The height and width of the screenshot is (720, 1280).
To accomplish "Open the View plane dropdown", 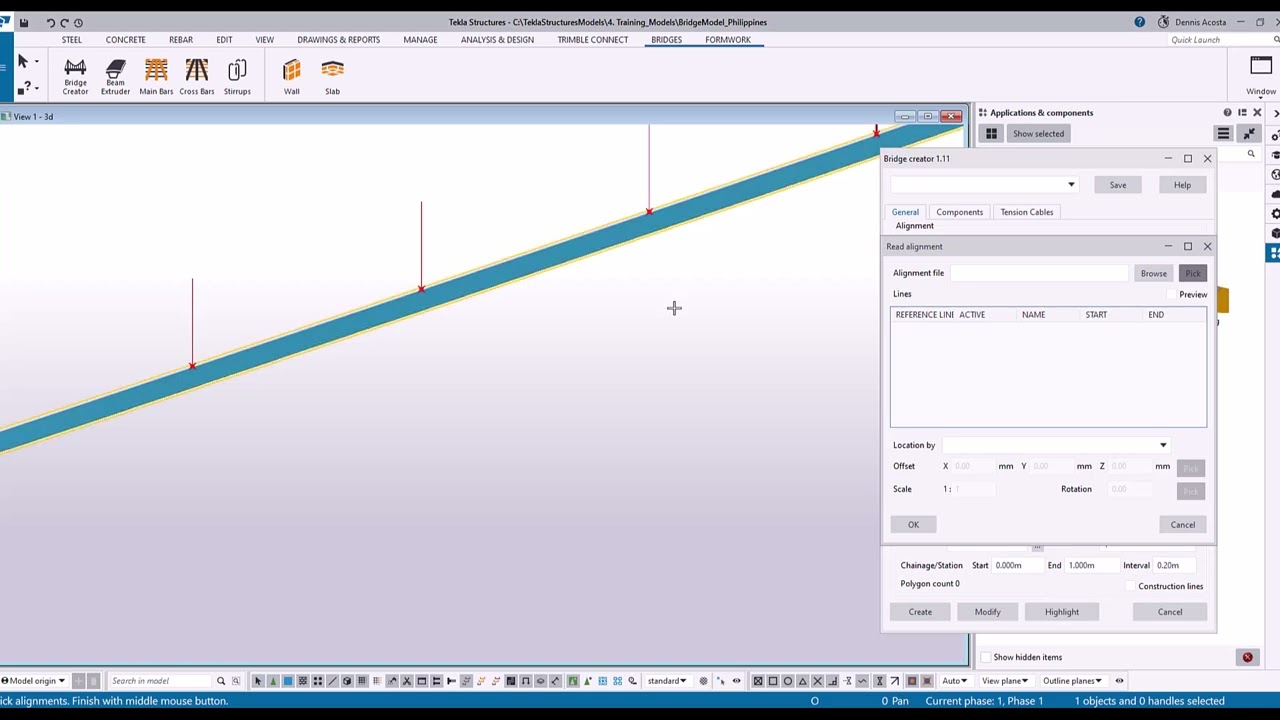I will click(x=1005, y=681).
